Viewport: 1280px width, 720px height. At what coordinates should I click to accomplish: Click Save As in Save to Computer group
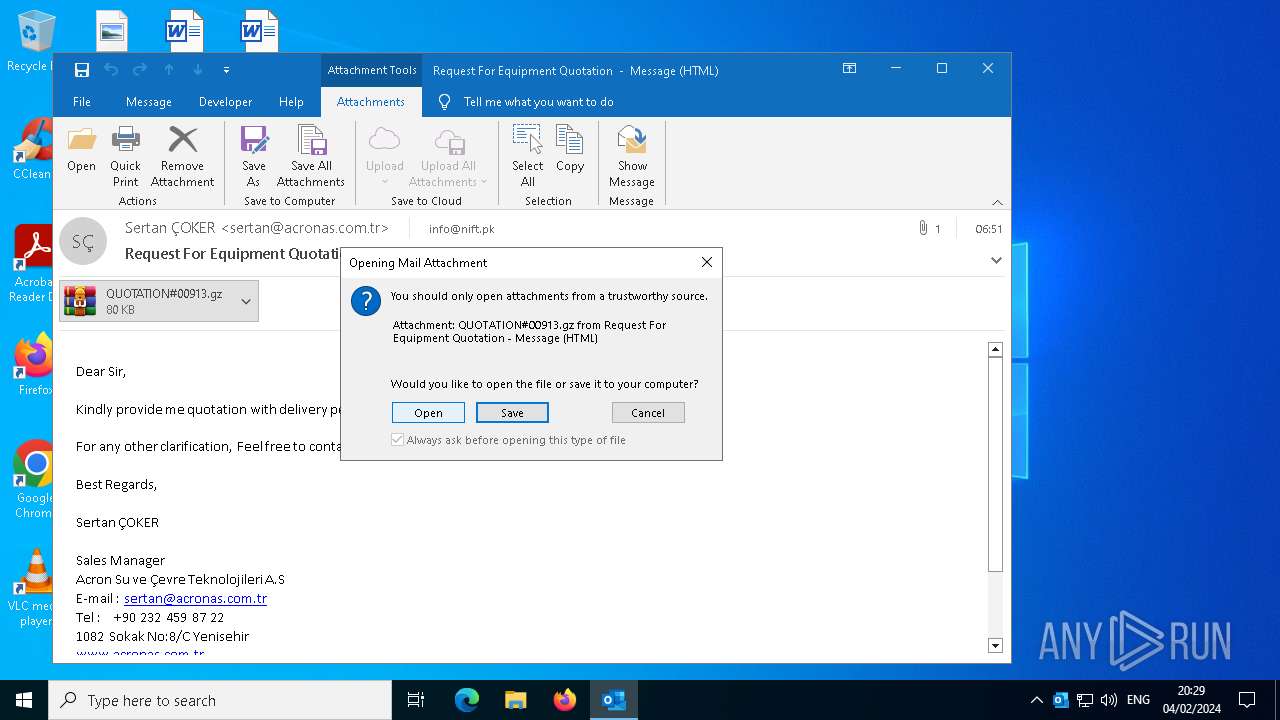click(x=254, y=156)
